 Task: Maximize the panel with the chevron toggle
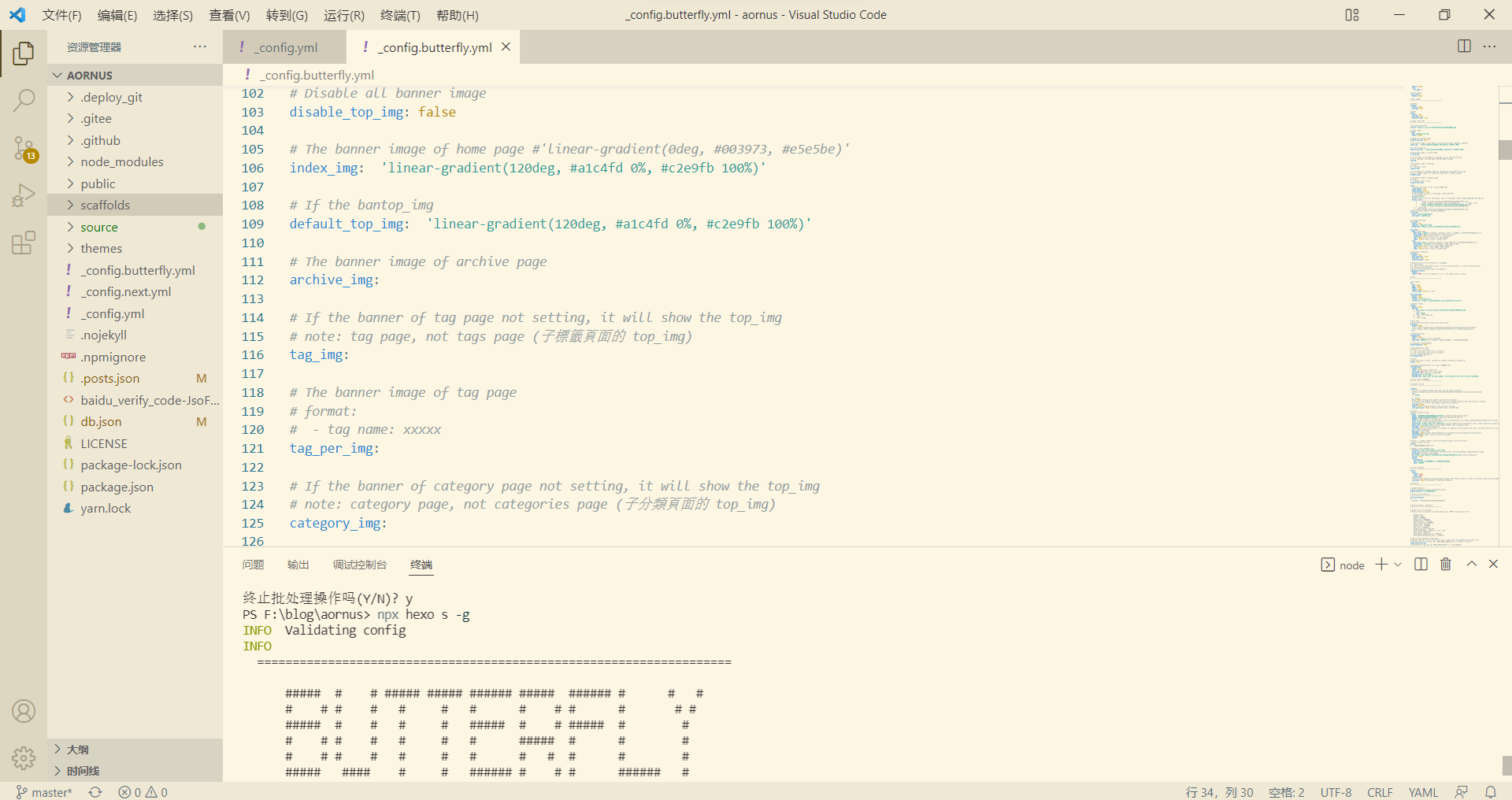click(x=1470, y=565)
